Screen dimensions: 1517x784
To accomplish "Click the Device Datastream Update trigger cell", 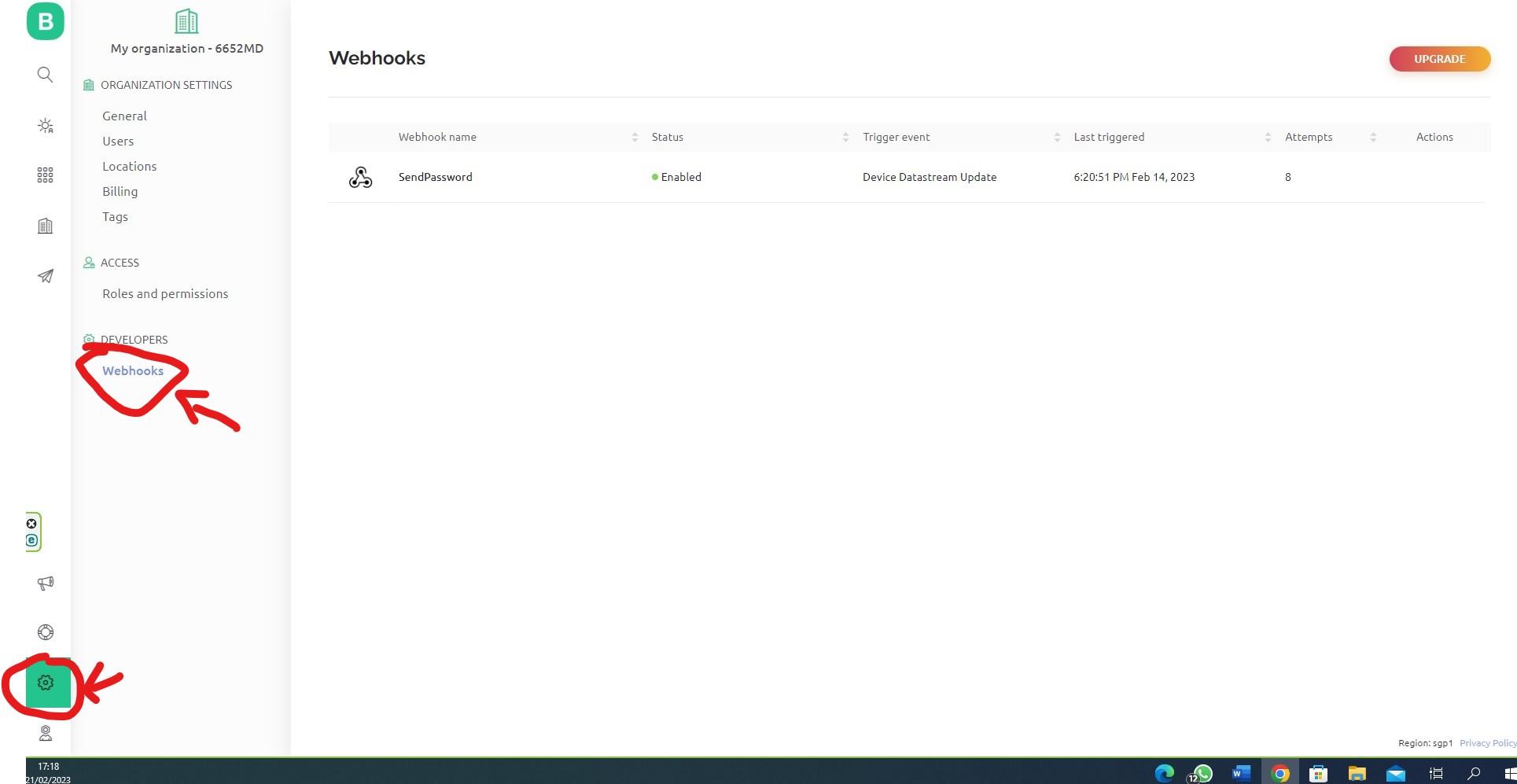I will pos(930,177).
